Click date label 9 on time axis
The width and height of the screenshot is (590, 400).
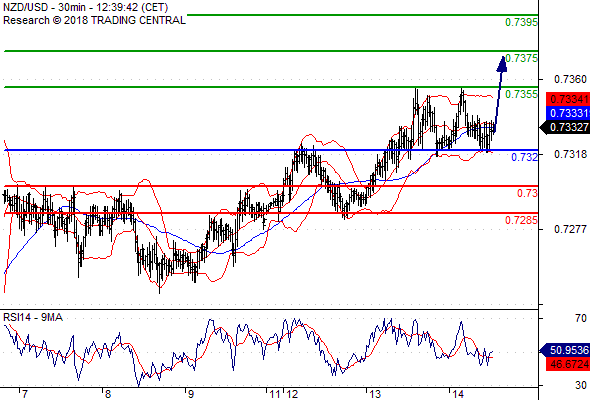point(191,394)
